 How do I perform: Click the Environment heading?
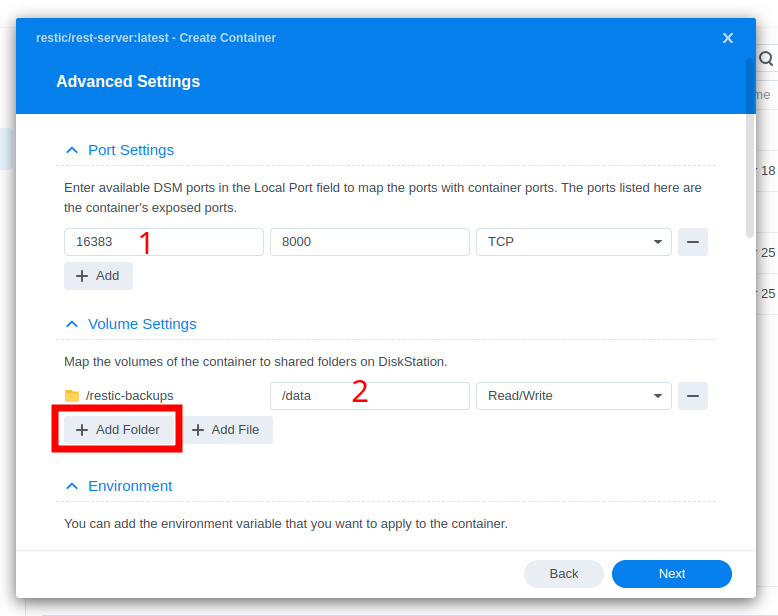130,486
